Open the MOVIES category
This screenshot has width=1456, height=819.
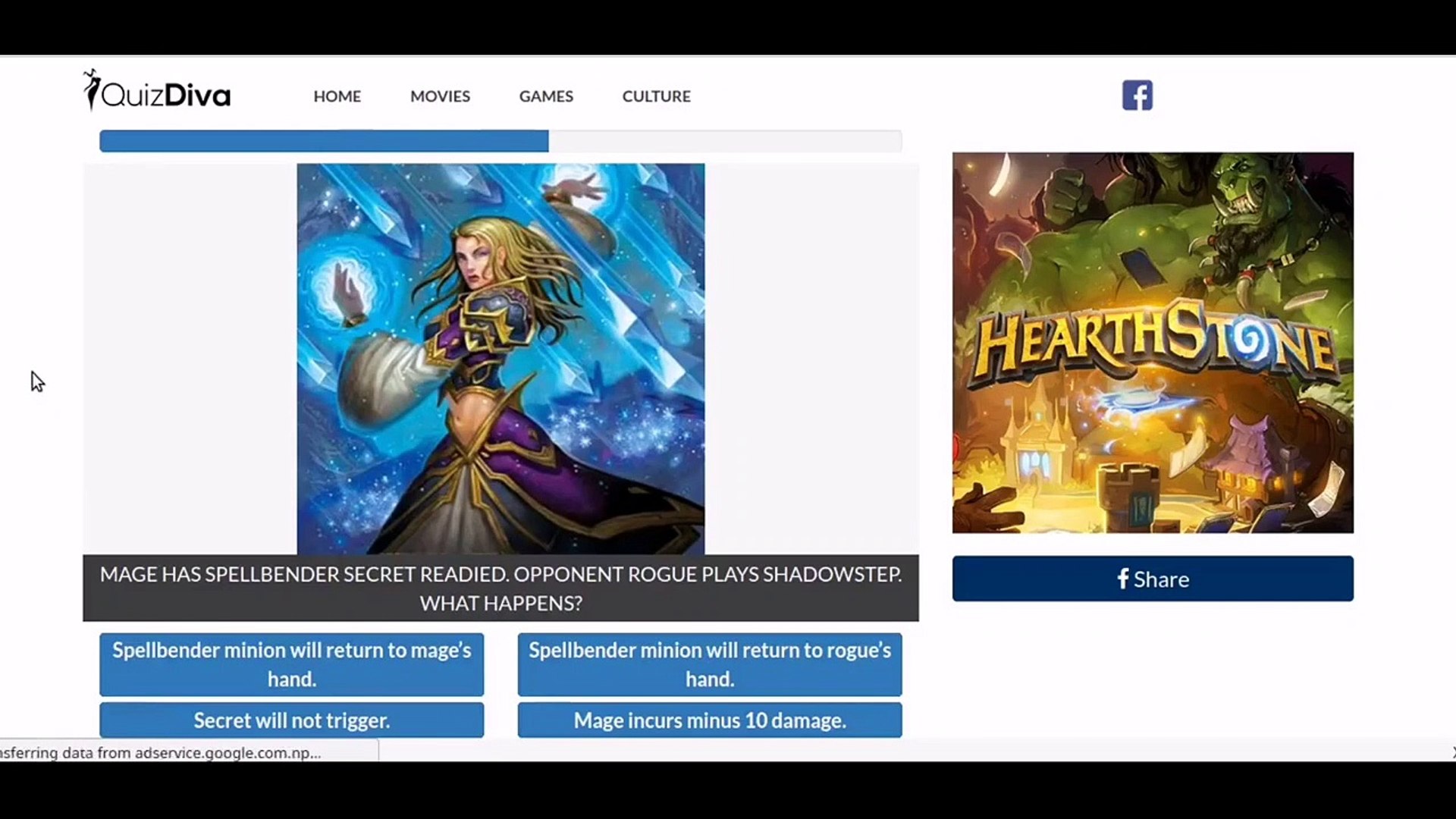click(440, 96)
